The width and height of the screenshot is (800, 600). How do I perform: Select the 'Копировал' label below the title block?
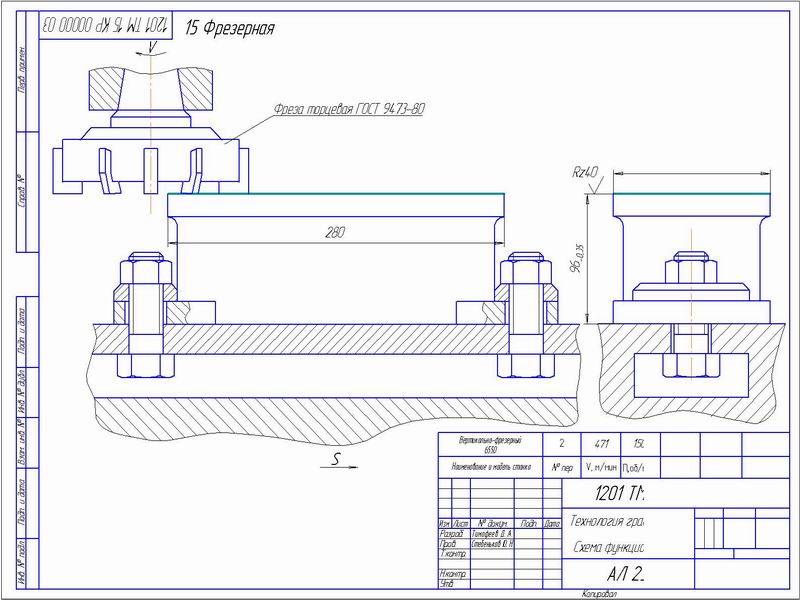tap(599, 594)
